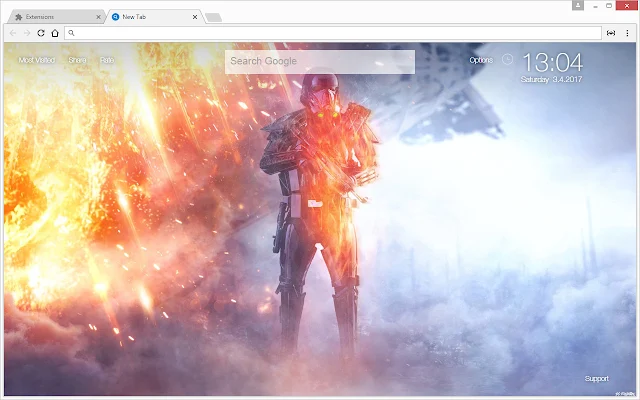Screen dimensions: 640x400
Task: Open the Options link
Action: (x=481, y=60)
